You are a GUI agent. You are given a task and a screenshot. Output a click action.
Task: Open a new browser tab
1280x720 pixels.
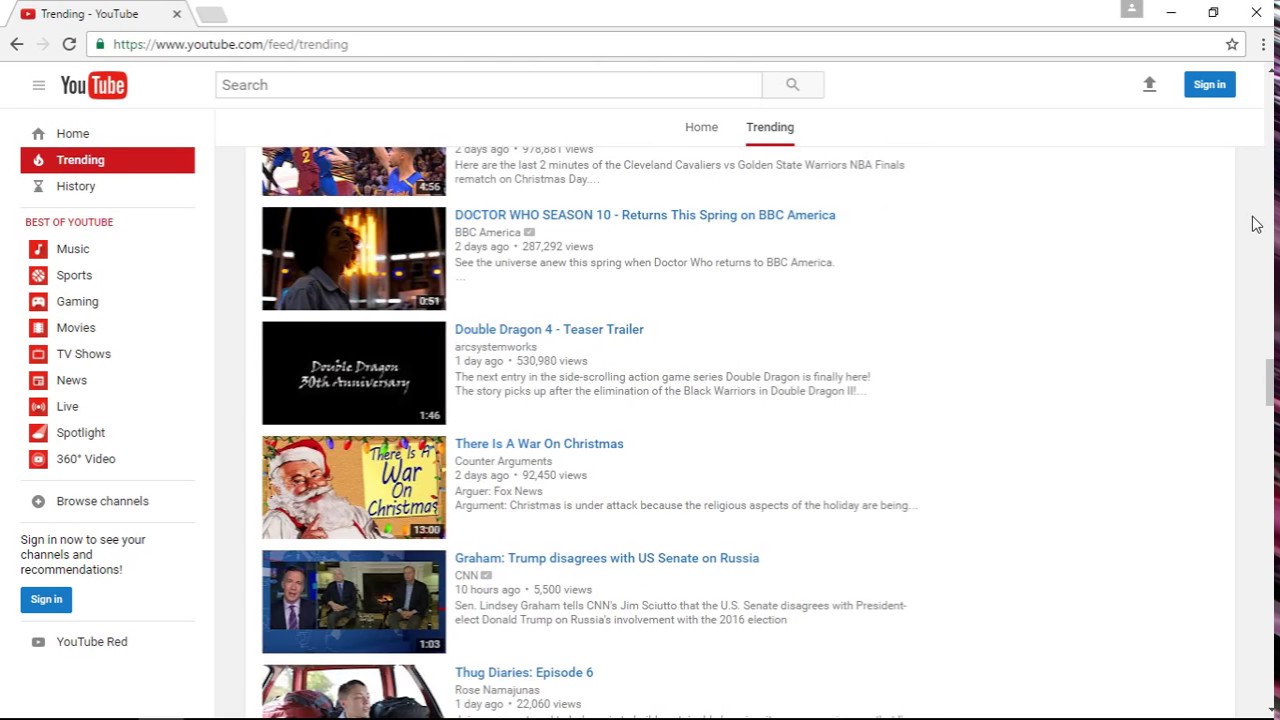[x=211, y=14]
